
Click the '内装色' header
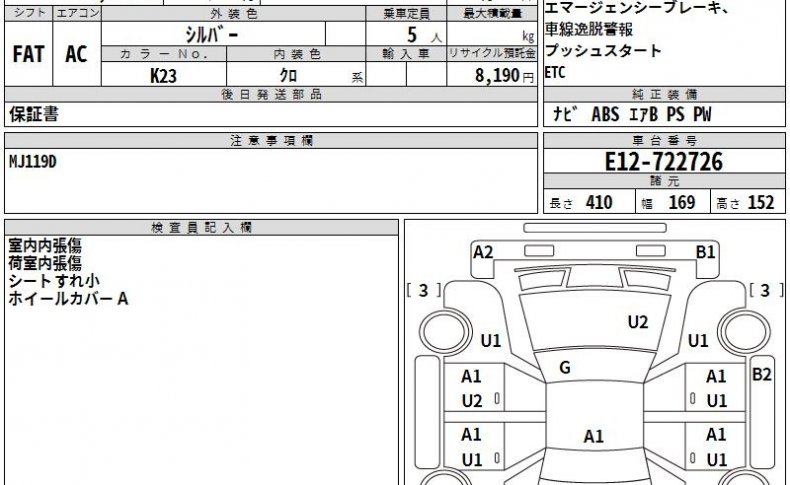297,54
